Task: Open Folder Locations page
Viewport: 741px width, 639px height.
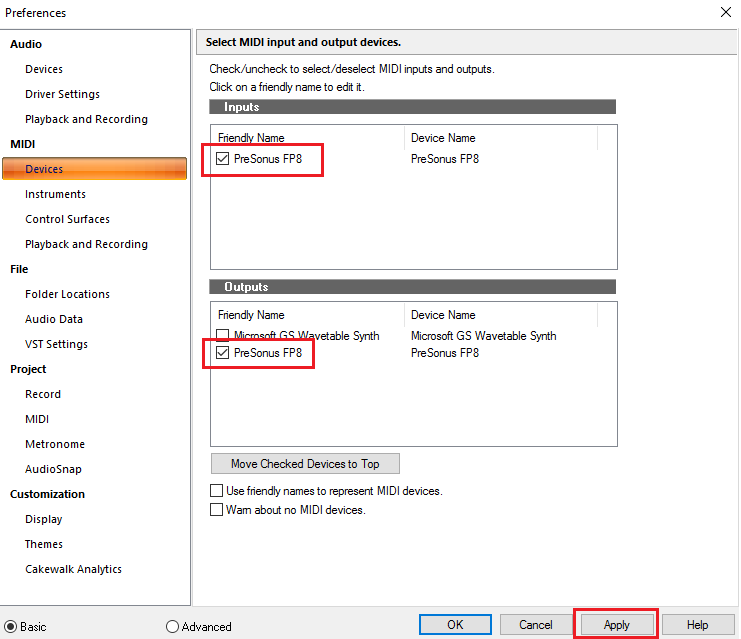Action: click(x=68, y=294)
